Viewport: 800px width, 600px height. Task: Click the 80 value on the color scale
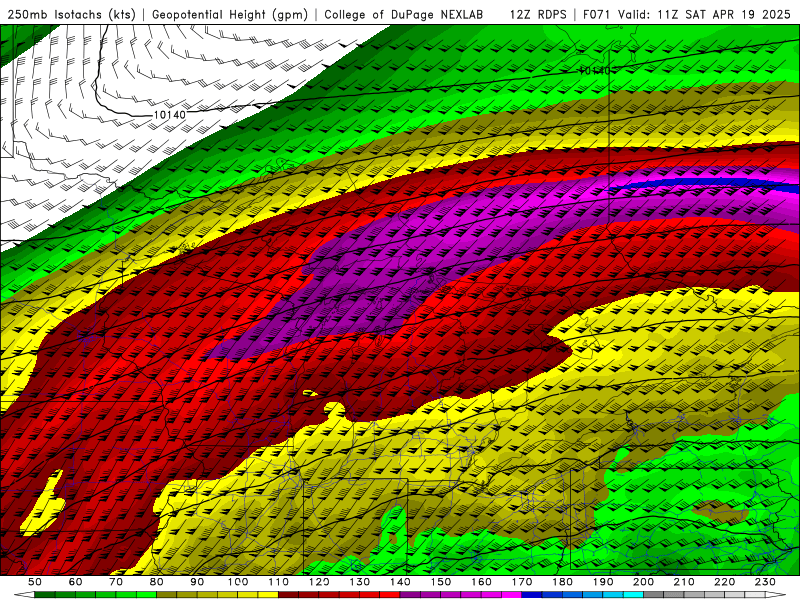click(157, 582)
